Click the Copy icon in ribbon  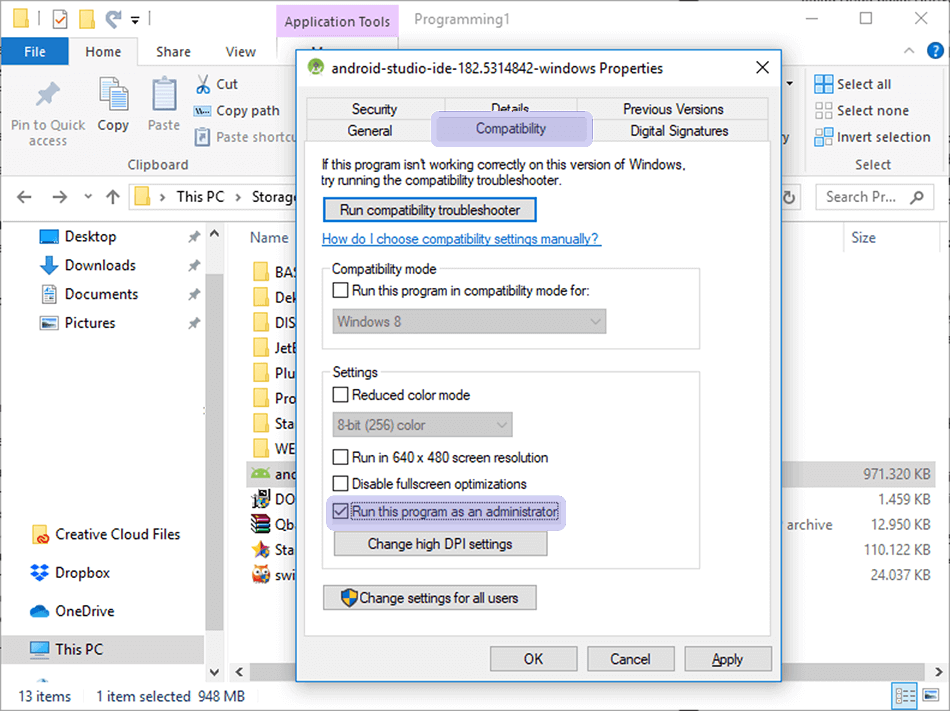pyautogui.click(x=113, y=95)
